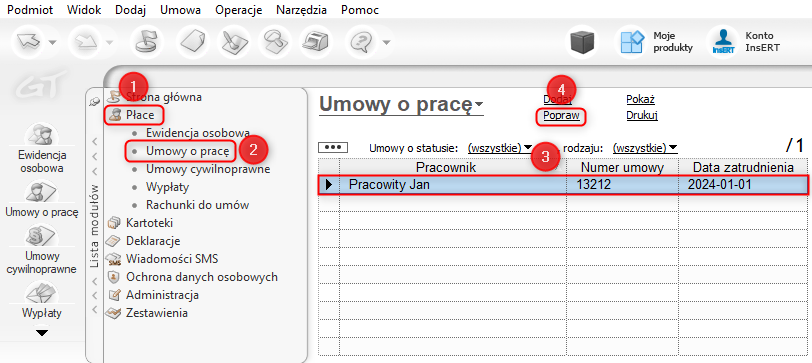This screenshot has width=812, height=363.
Task: Click the dark cube toolbar icon
Action: 583,42
